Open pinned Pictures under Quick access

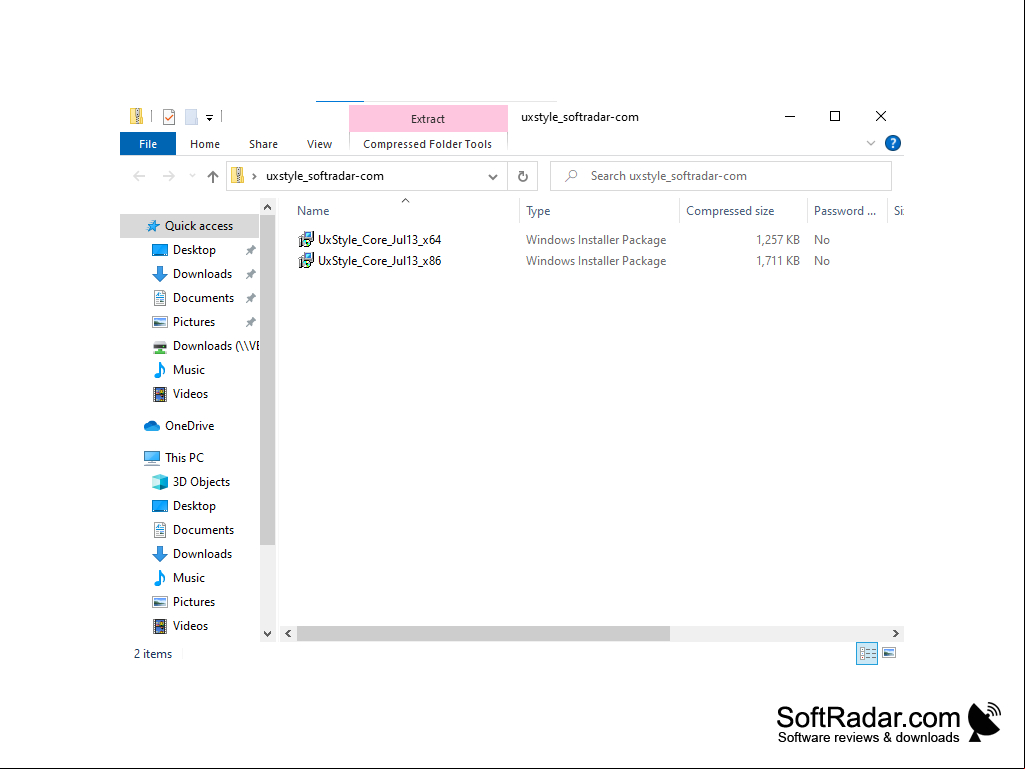[193, 322]
